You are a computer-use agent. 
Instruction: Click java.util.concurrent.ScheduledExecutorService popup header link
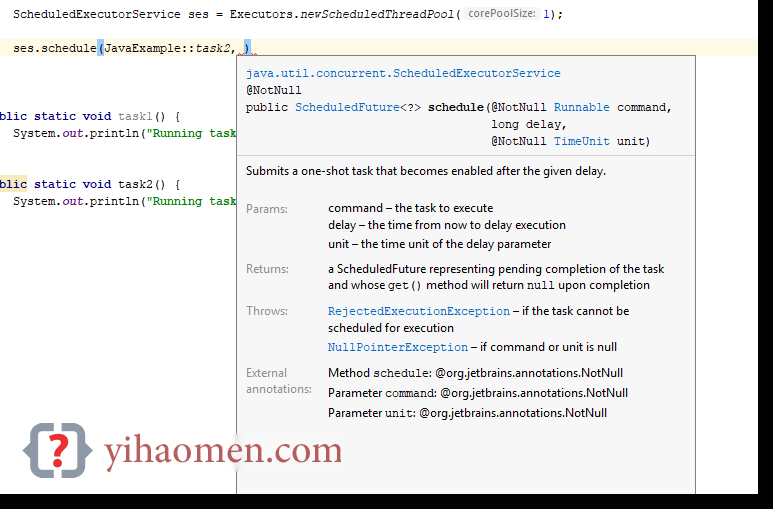tap(403, 73)
